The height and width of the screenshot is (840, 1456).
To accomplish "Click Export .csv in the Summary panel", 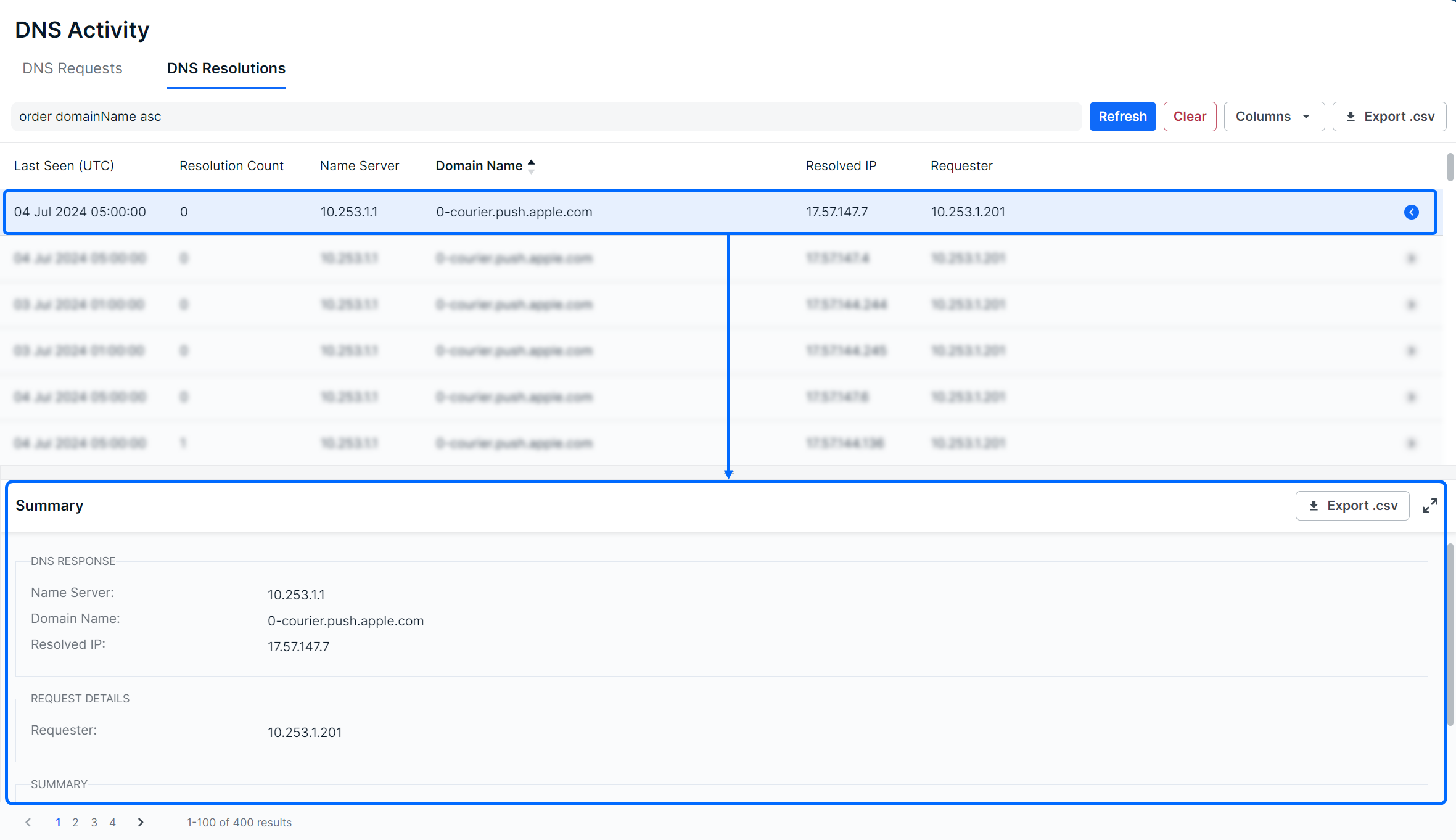I will pos(1352,506).
